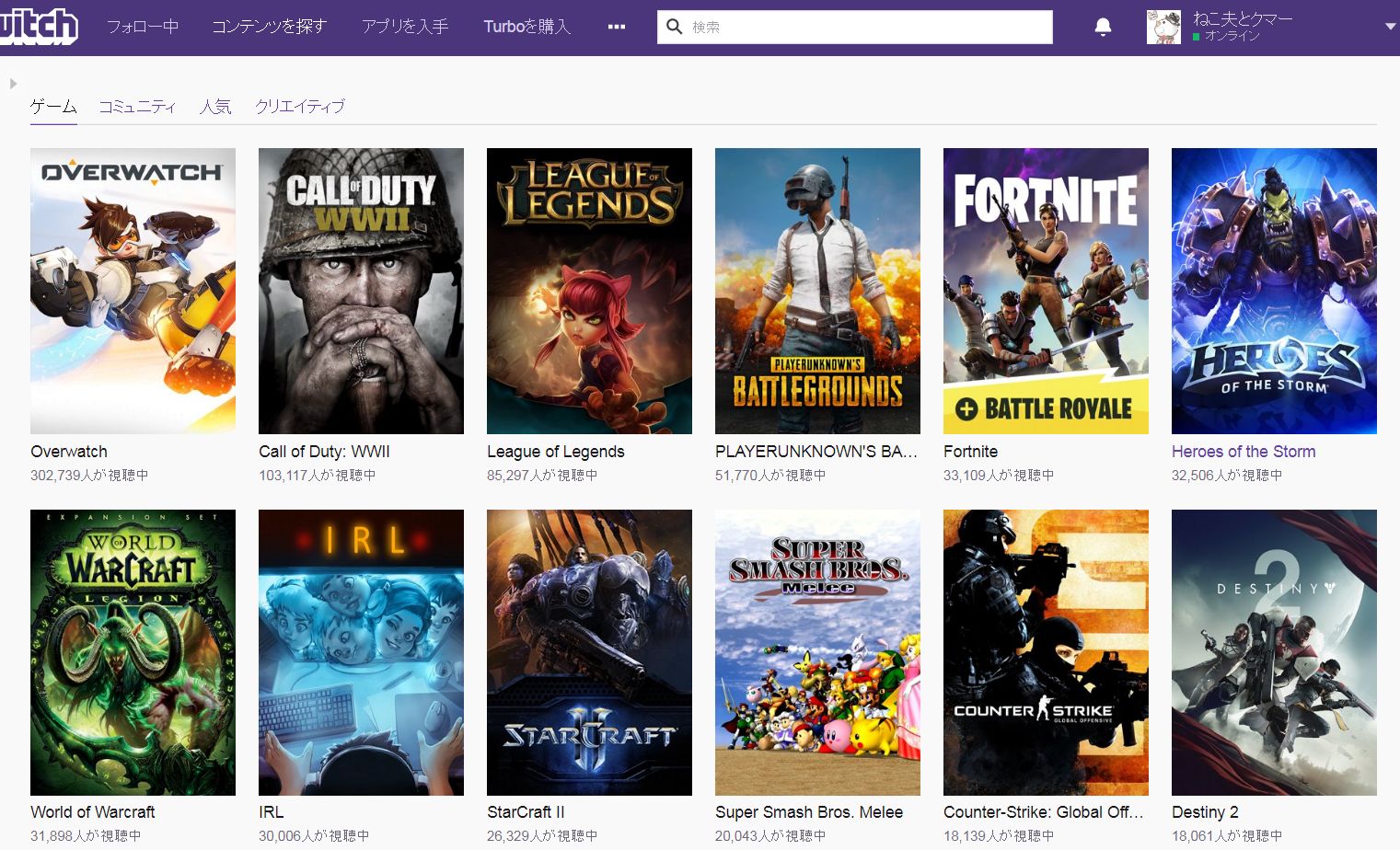Open the League of Legends cover
The width and height of the screenshot is (1400, 850).
(589, 291)
